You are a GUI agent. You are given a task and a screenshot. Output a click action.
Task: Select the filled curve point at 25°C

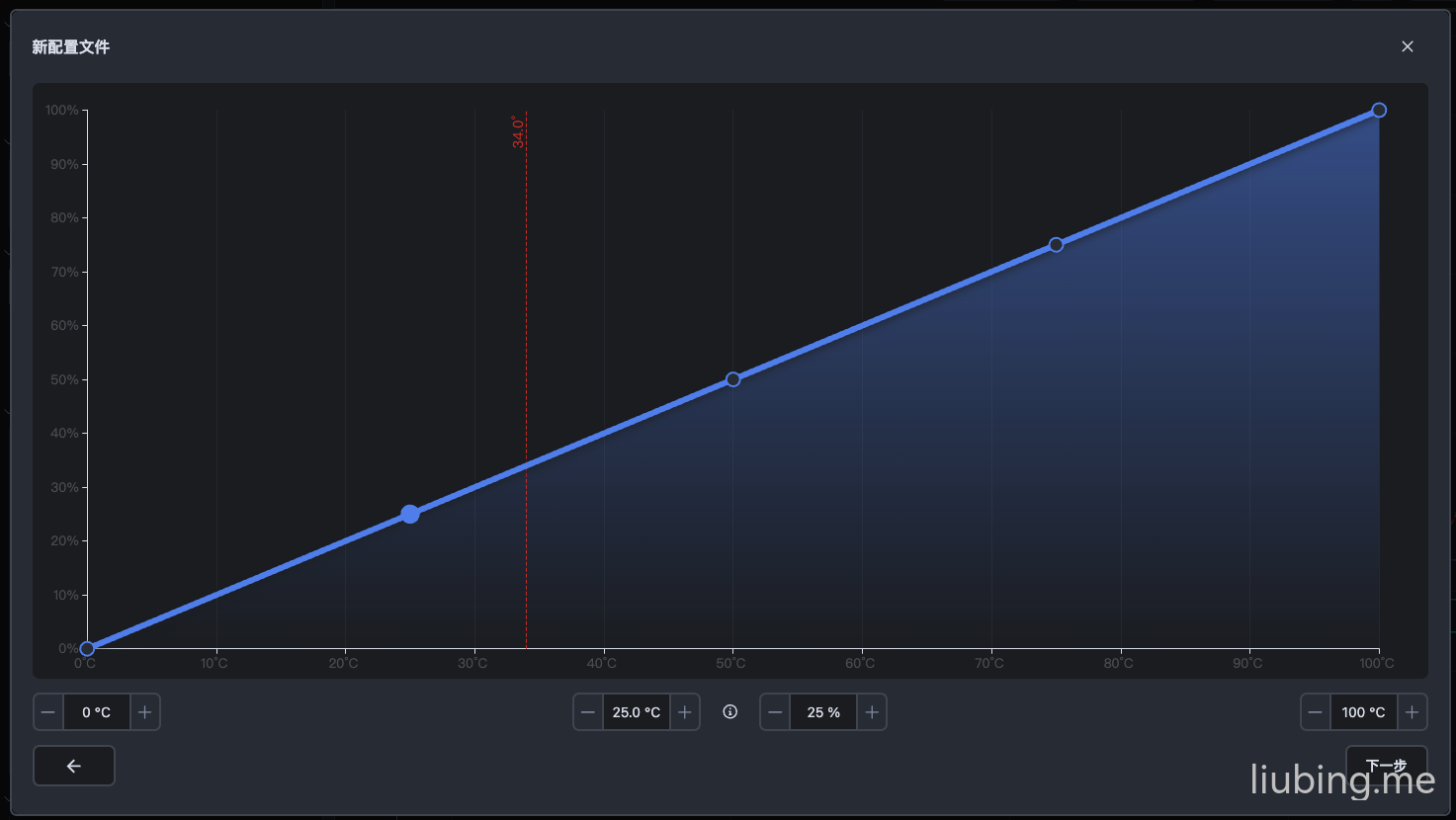pos(410,514)
